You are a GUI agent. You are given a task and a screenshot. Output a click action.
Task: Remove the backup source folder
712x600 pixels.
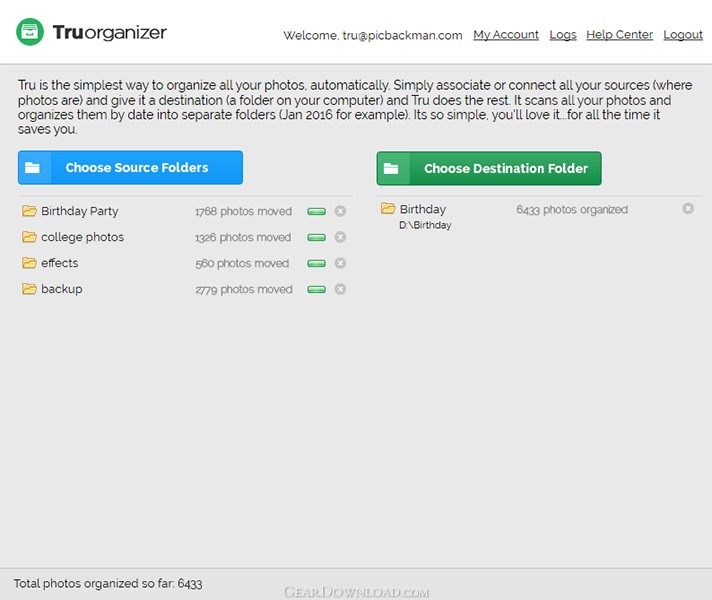click(340, 289)
